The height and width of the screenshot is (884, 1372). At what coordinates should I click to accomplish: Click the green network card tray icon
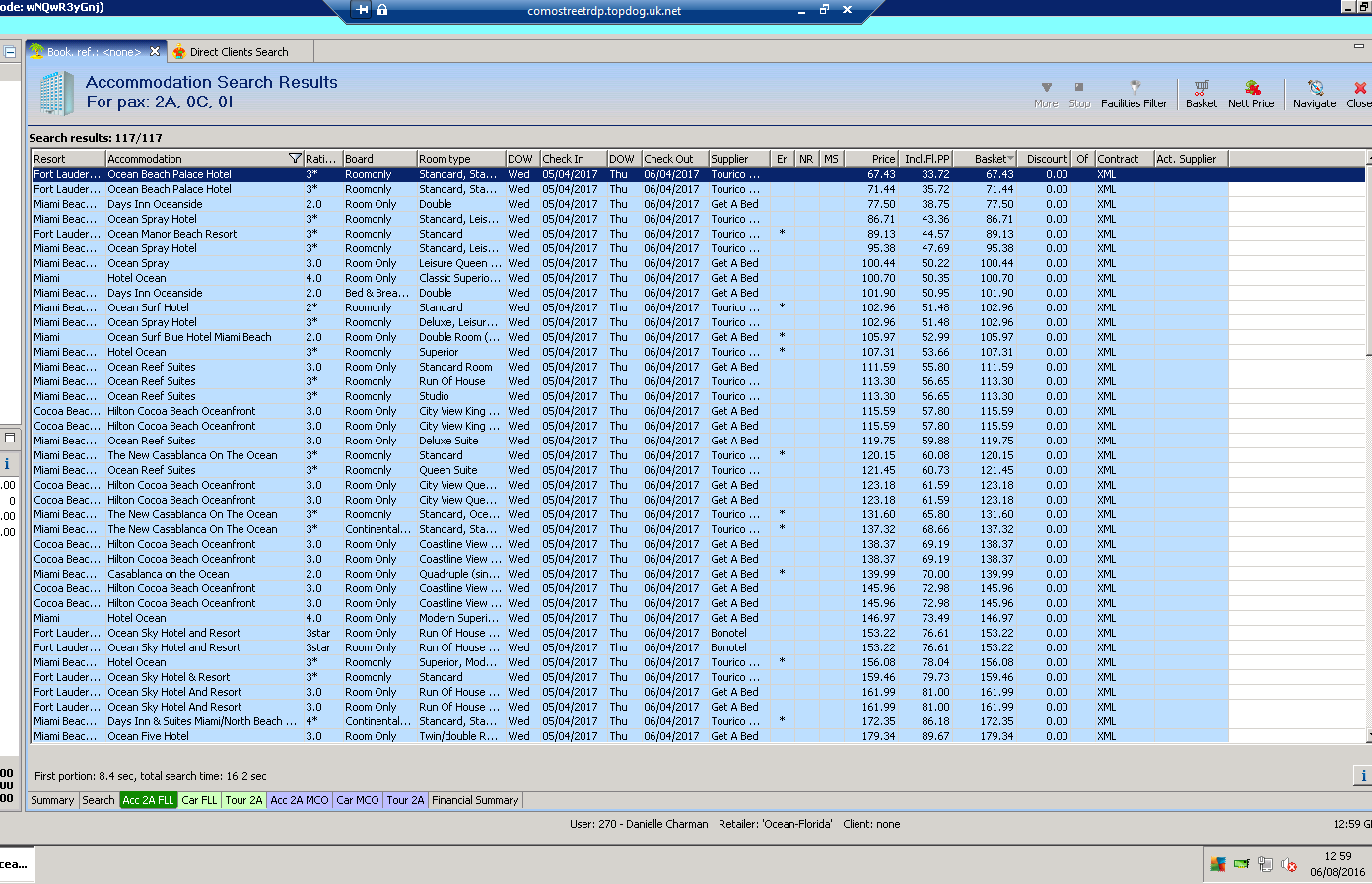click(x=1241, y=864)
